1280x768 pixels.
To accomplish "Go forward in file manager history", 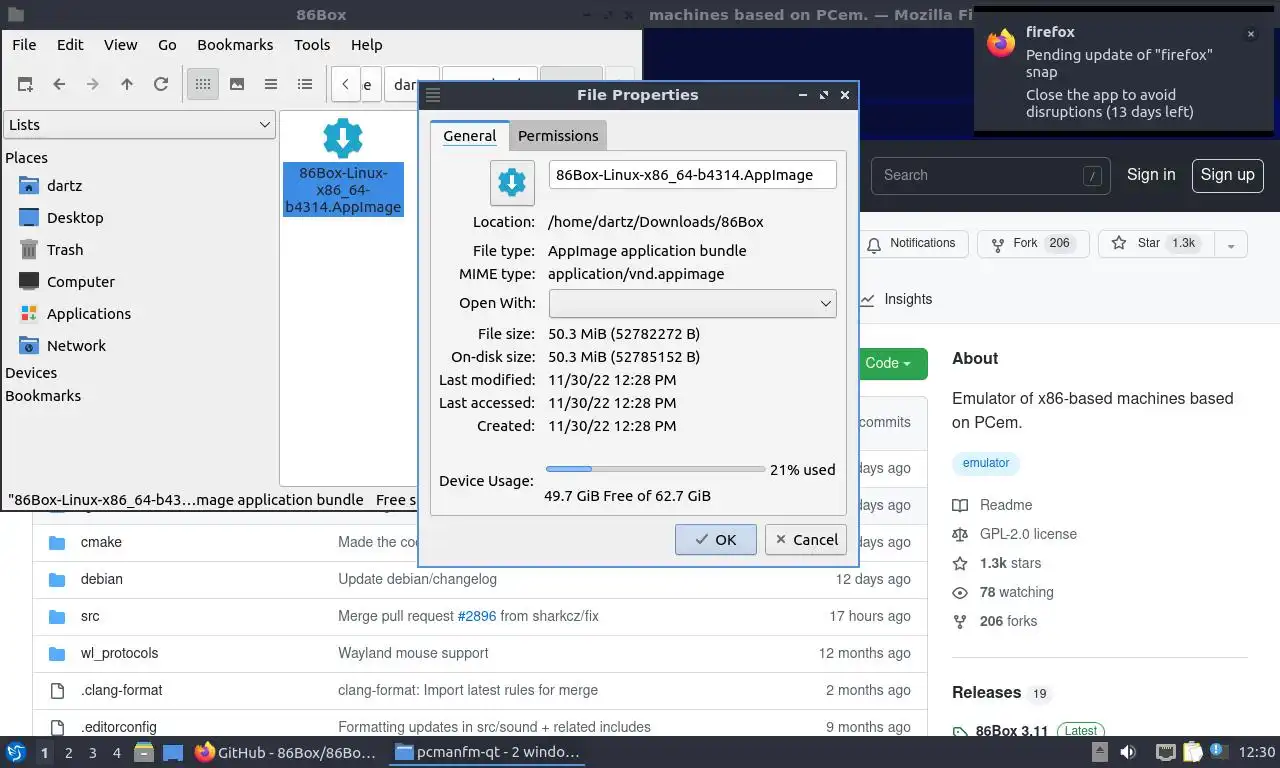I will (93, 84).
